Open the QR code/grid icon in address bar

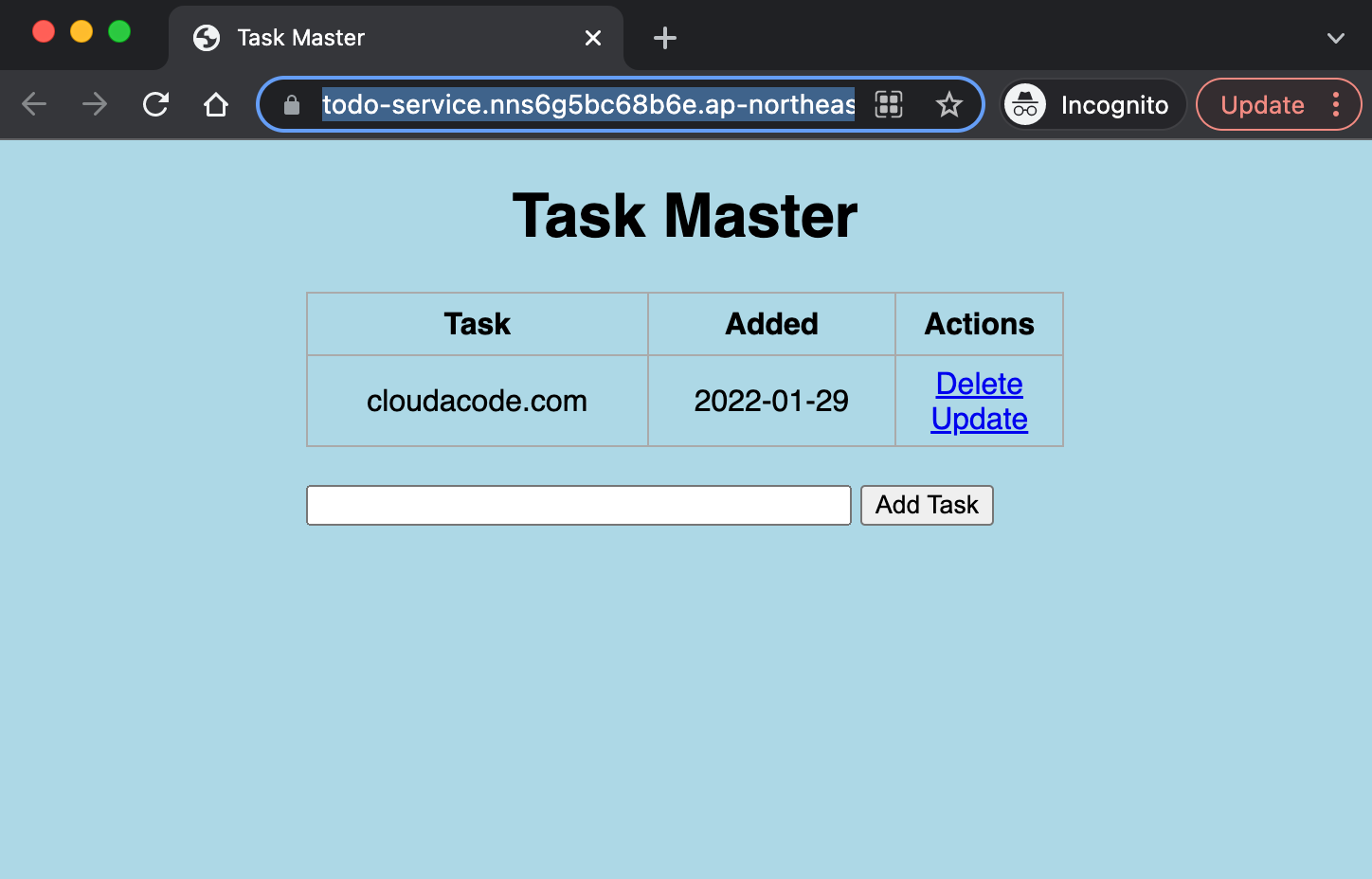pos(889,104)
